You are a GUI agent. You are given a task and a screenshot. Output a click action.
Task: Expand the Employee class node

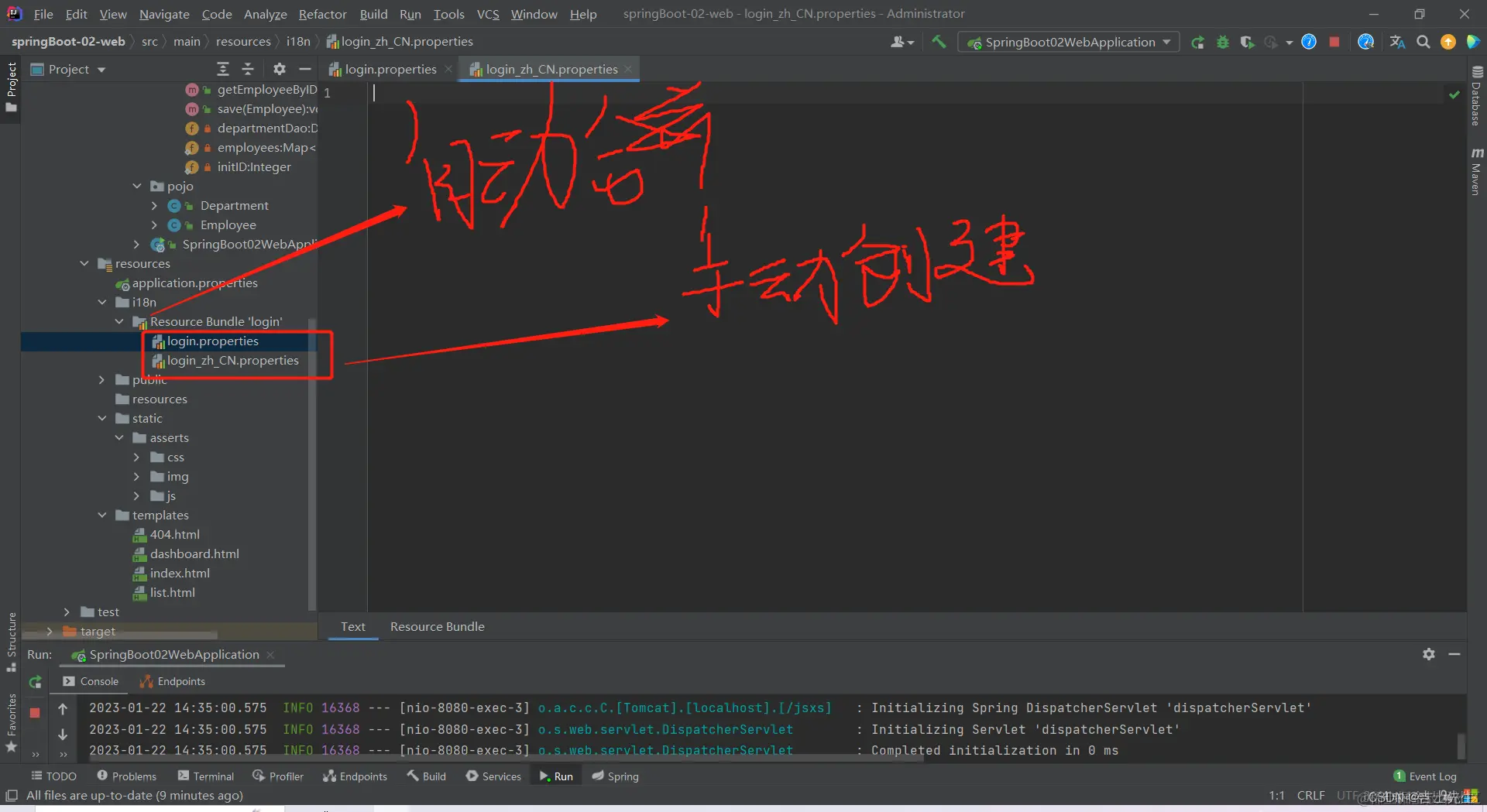pyautogui.click(x=154, y=224)
